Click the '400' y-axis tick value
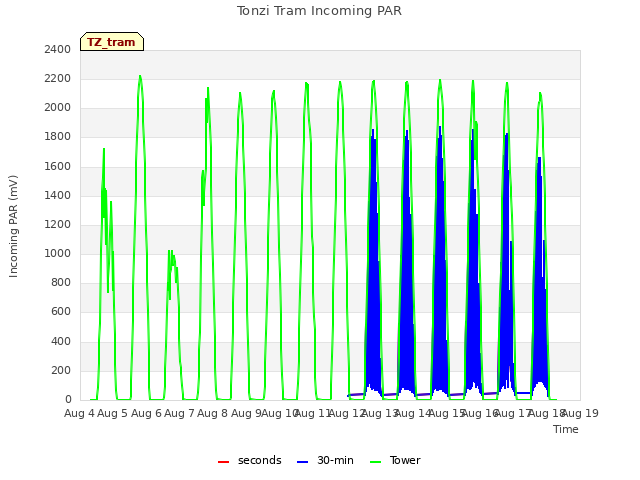Viewport: 640px width, 480px height. point(61,341)
